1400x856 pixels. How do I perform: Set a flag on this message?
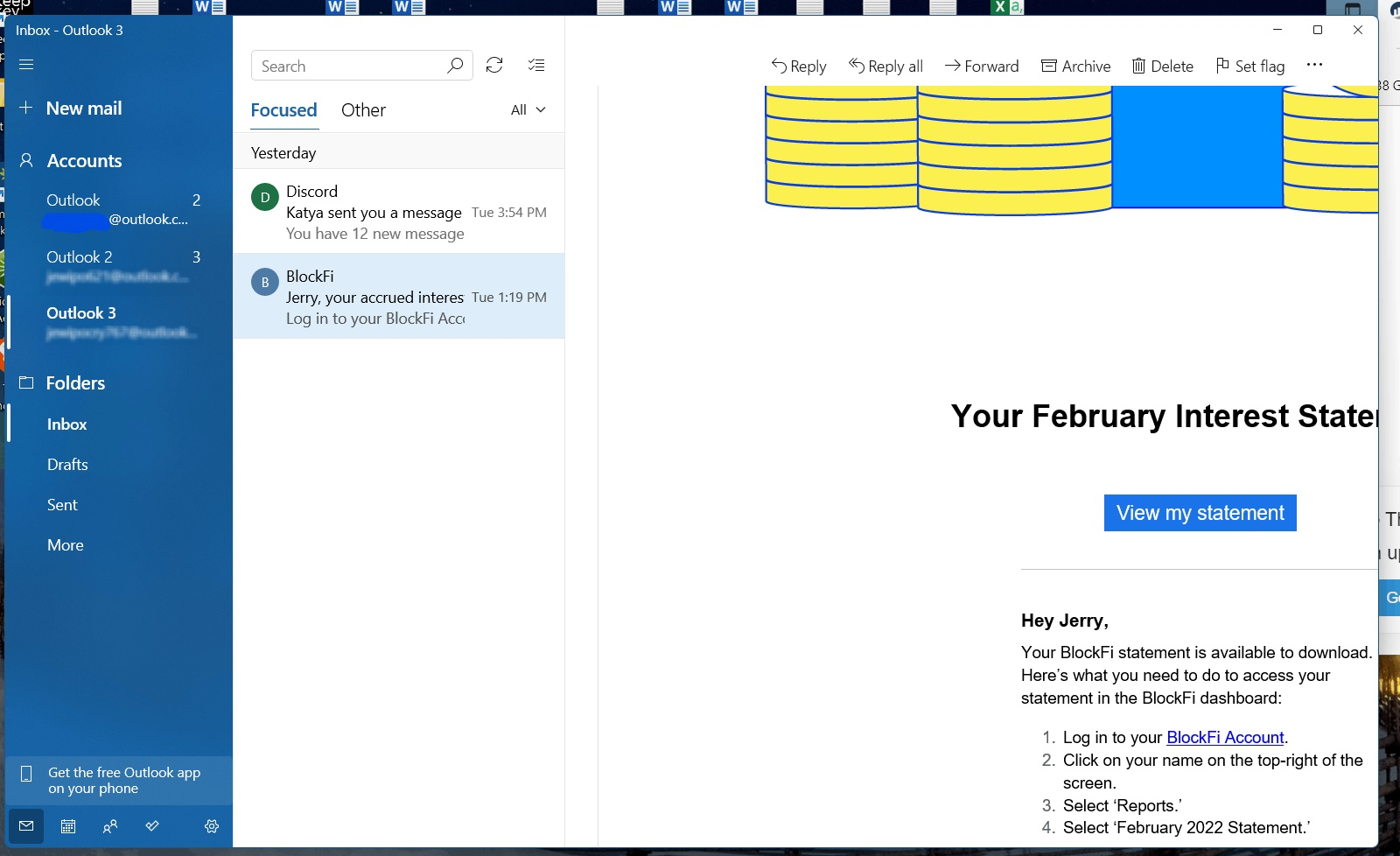(x=1249, y=66)
